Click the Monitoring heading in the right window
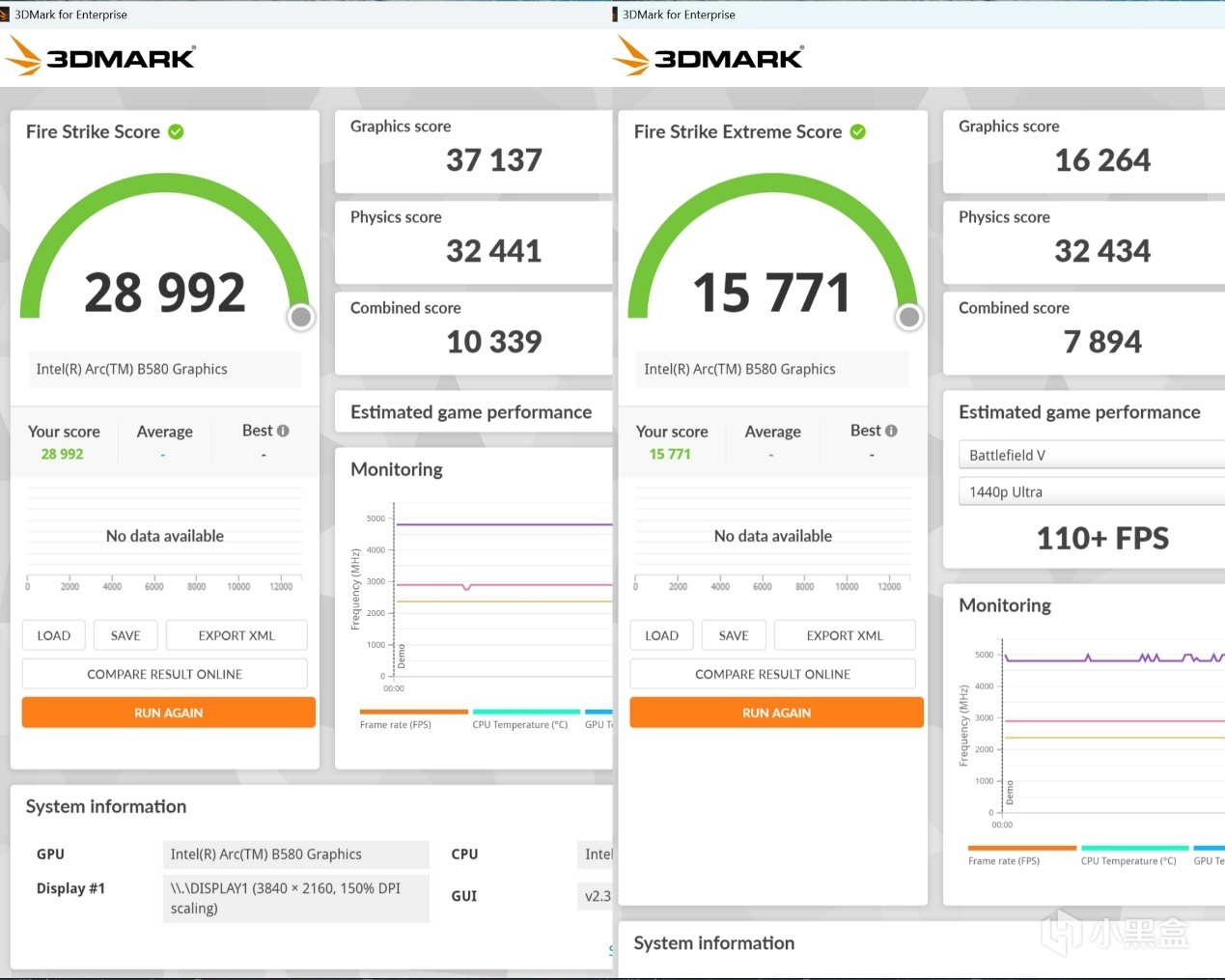 pos(1005,605)
